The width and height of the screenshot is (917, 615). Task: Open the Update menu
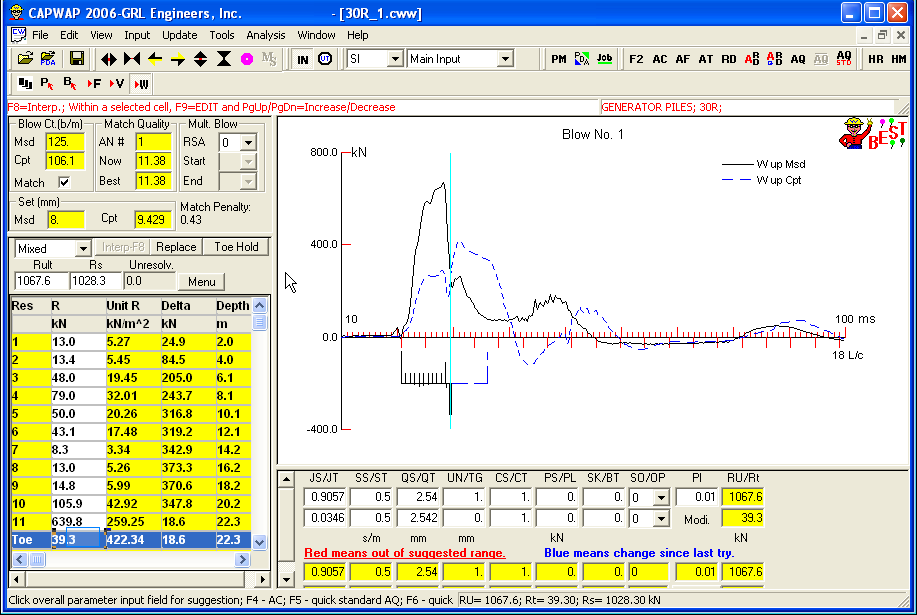tap(180, 35)
